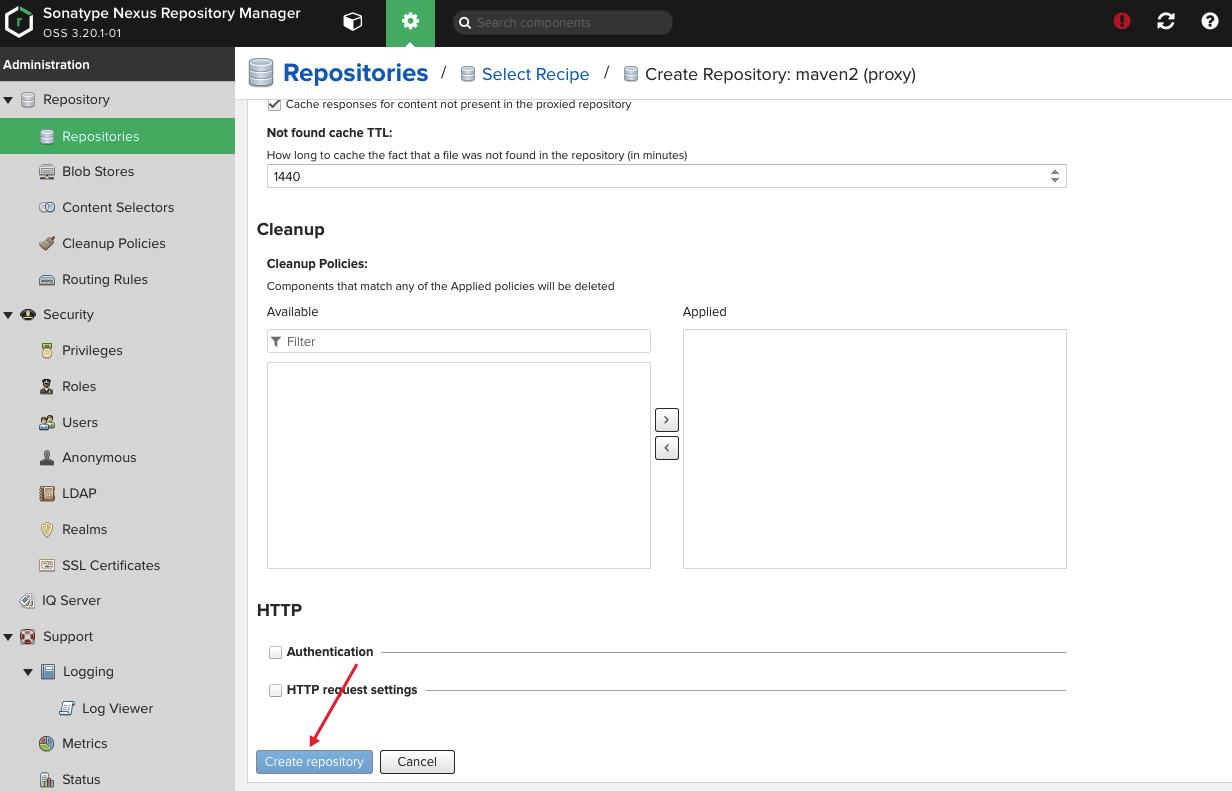Click the SSL Certificates icon

click(x=47, y=566)
